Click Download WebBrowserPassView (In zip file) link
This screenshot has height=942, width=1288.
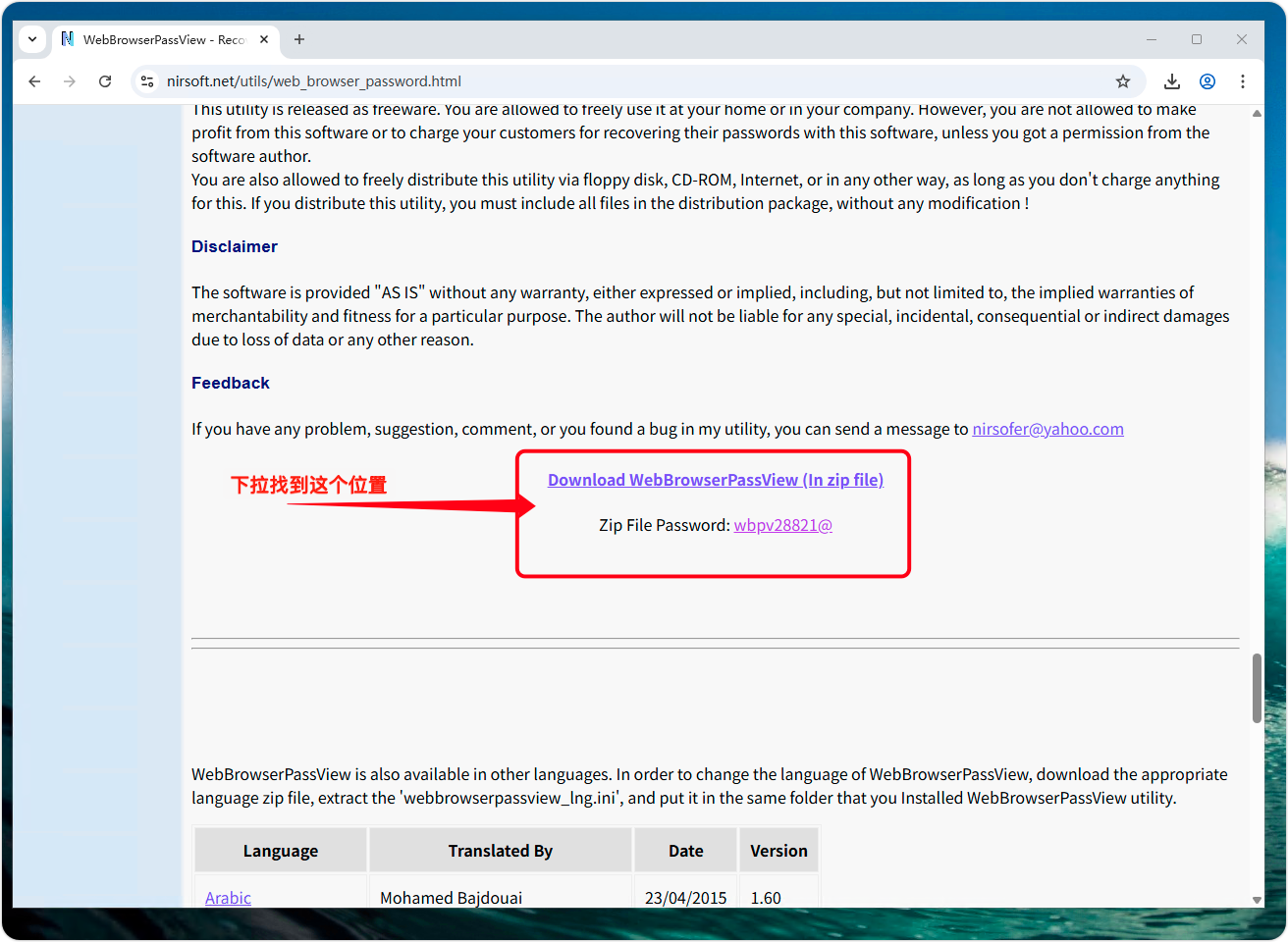tap(716, 480)
